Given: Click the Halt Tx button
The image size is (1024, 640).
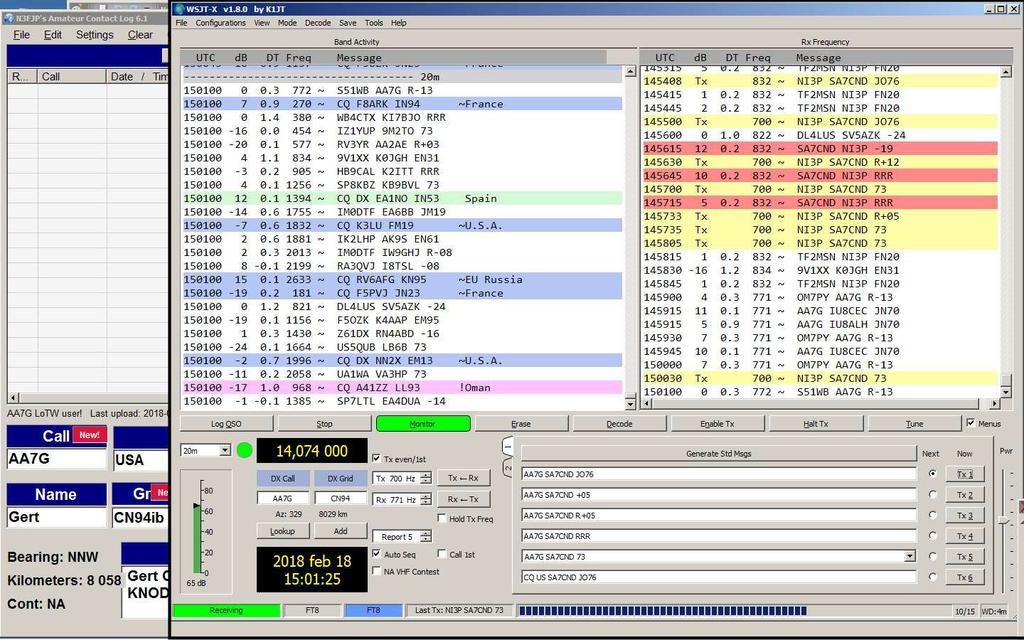Looking at the screenshot, I should click(816, 424).
